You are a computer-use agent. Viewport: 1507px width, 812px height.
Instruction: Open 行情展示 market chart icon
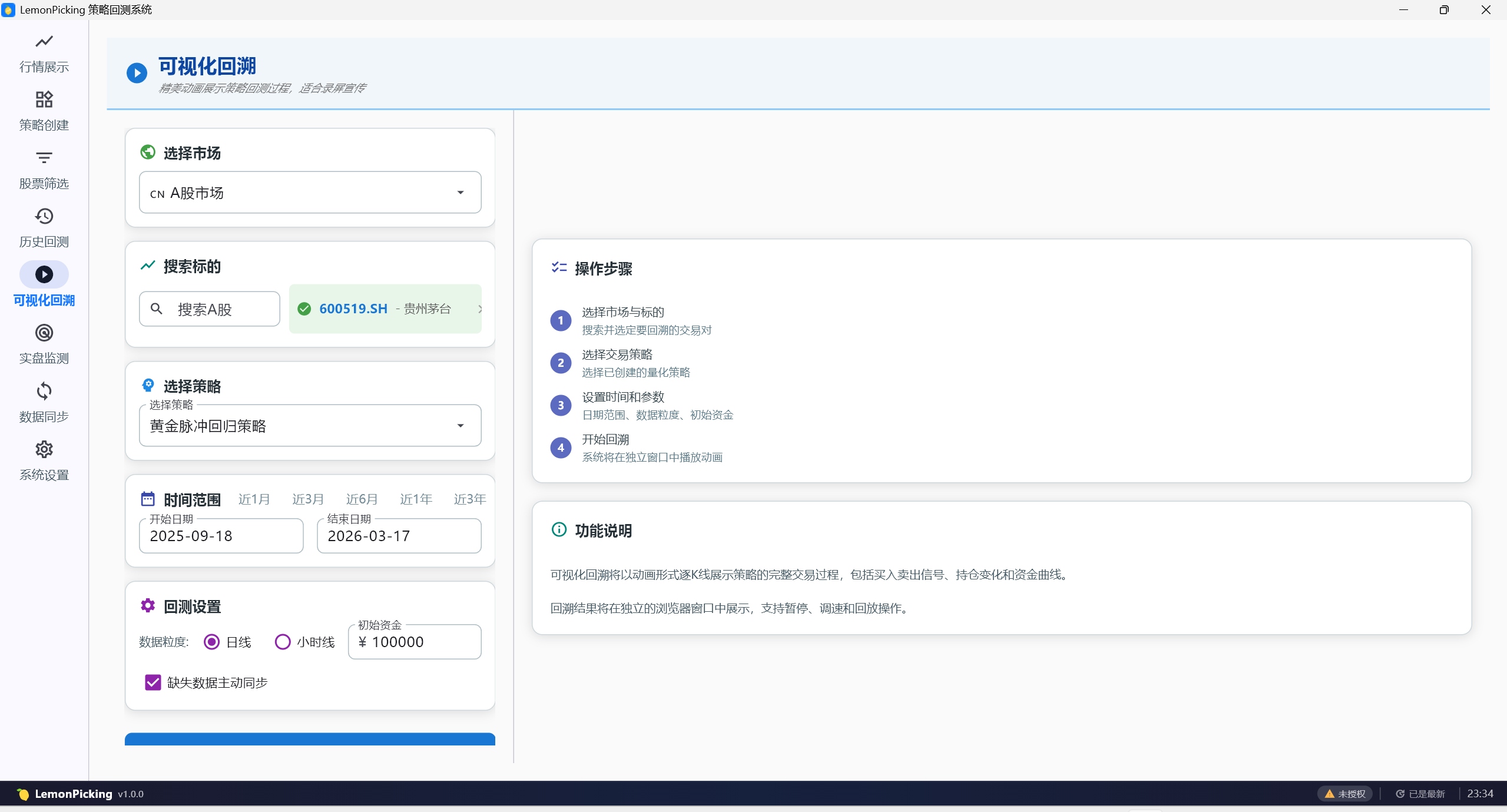point(44,41)
